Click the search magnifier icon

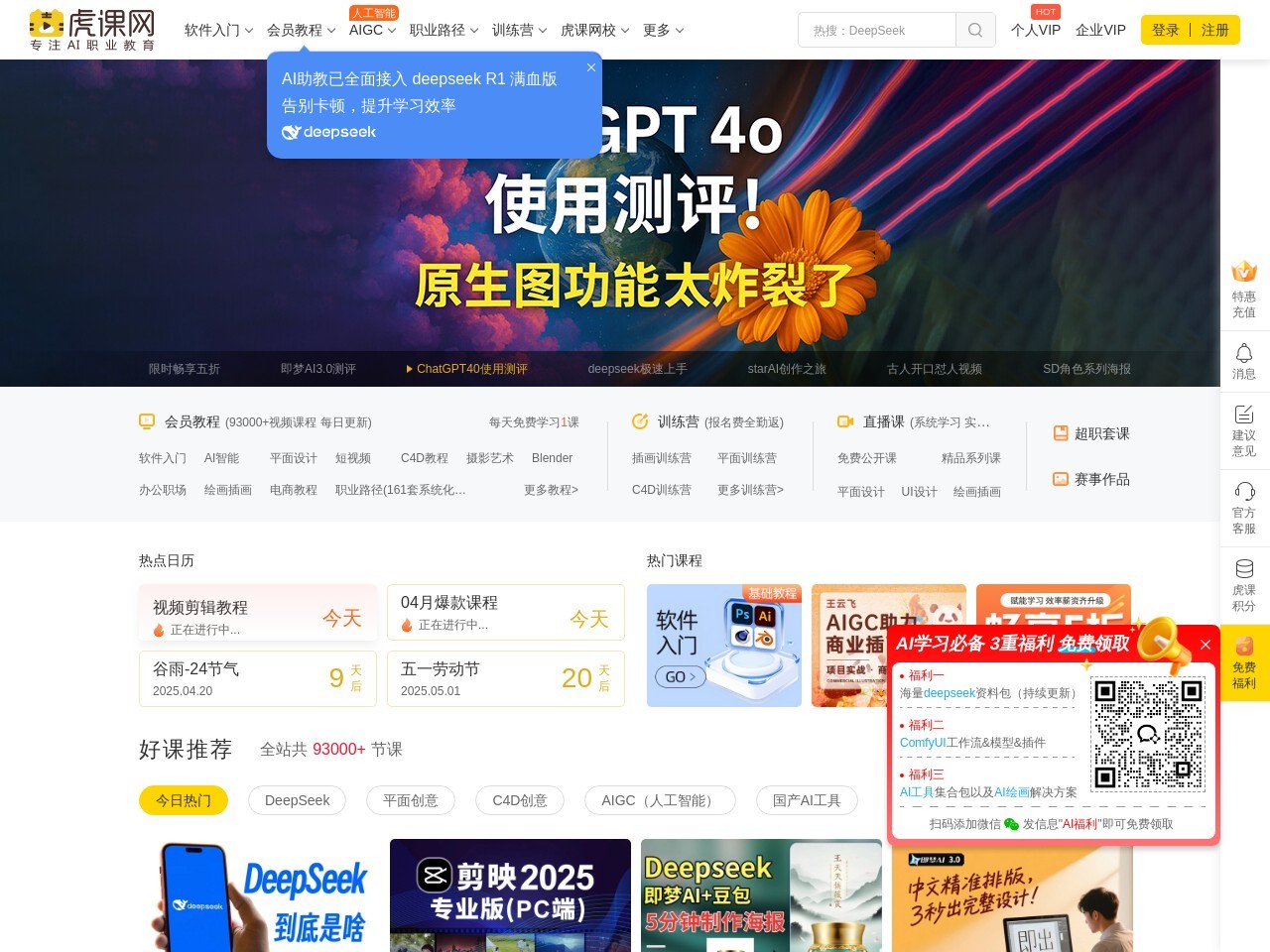click(x=974, y=31)
